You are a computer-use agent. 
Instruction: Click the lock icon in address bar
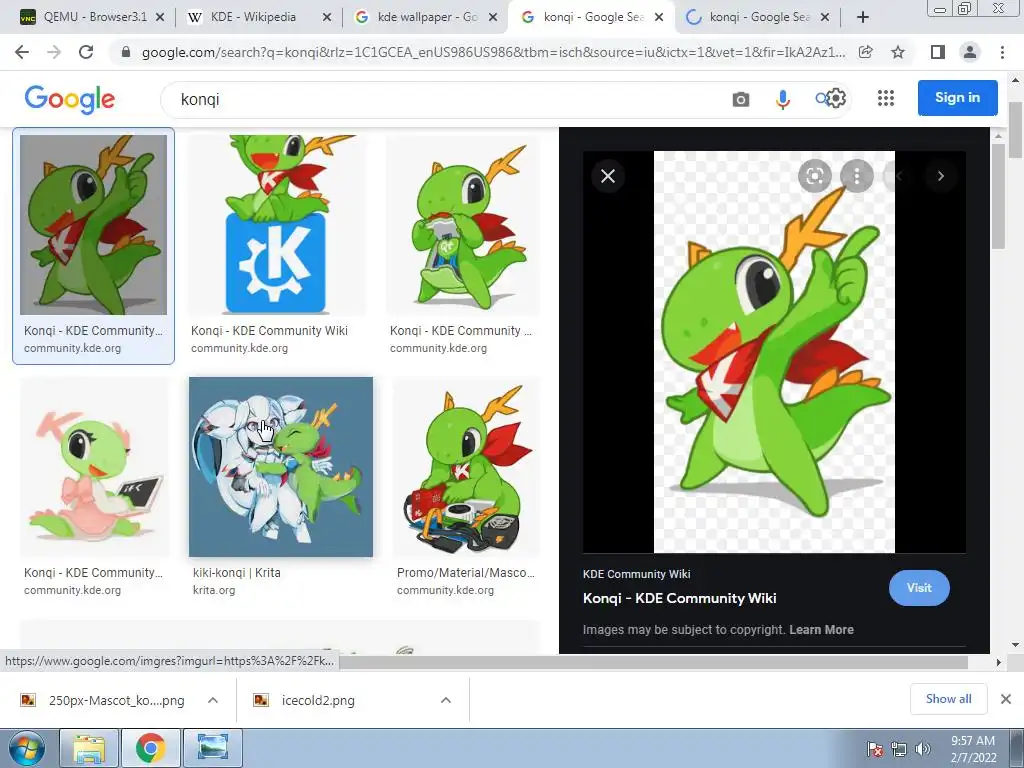point(126,52)
